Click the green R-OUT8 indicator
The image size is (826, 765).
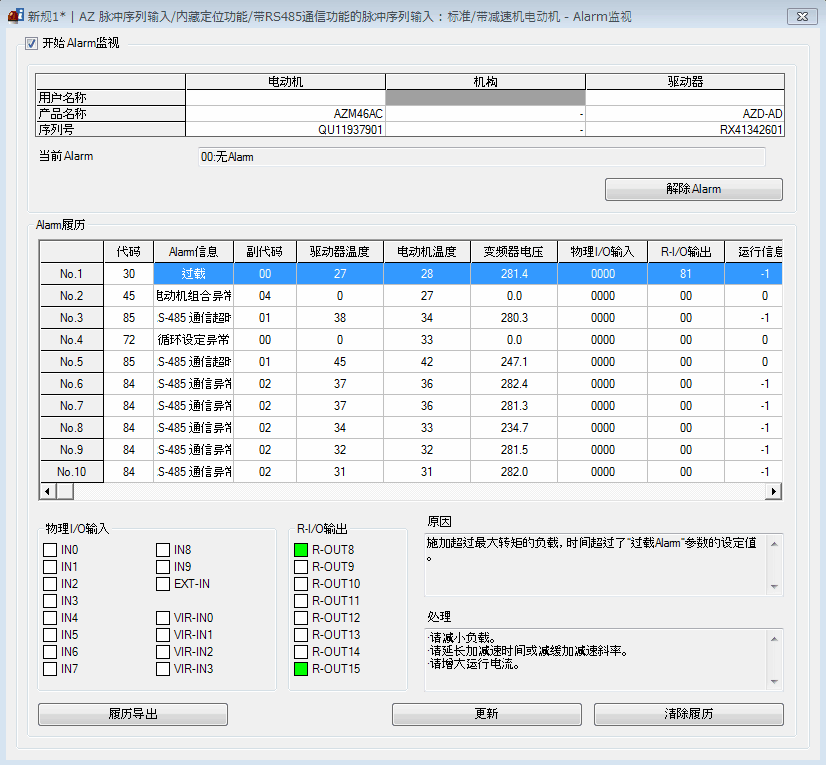[301, 550]
